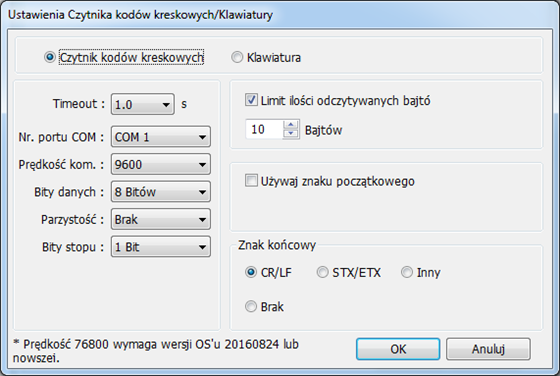Click the byte count field showing 10
Viewport: 560px width, 376px height.
[x=265, y=129]
